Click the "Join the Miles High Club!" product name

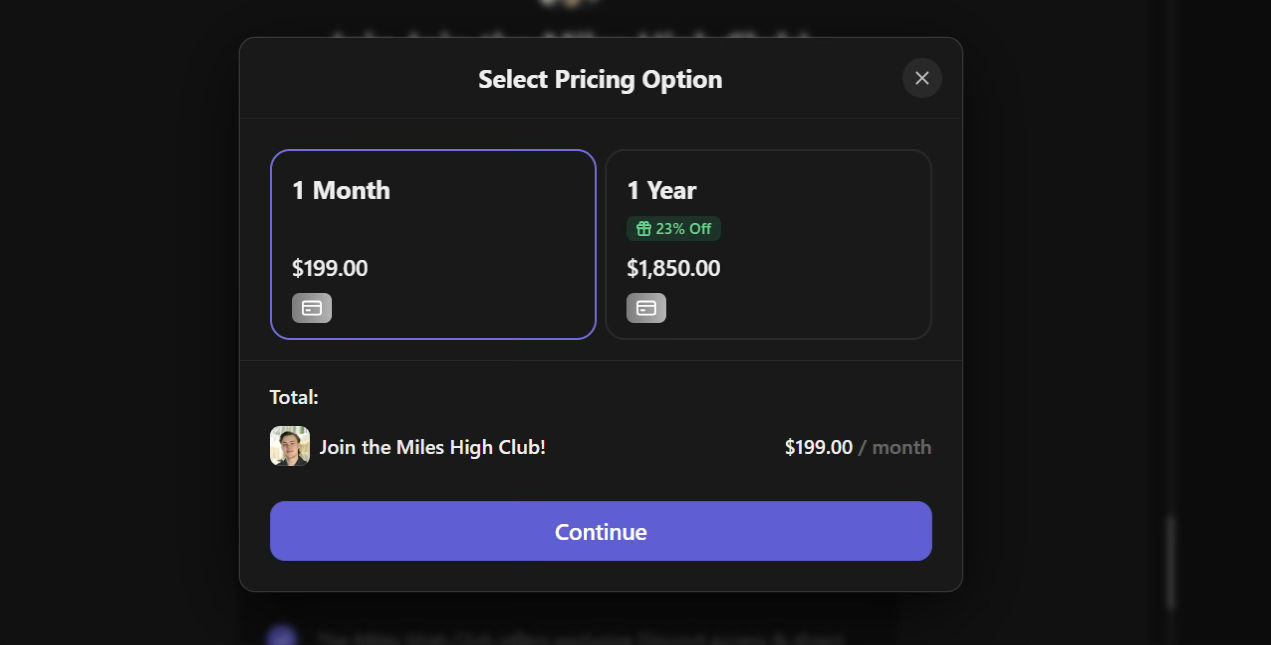coord(433,447)
